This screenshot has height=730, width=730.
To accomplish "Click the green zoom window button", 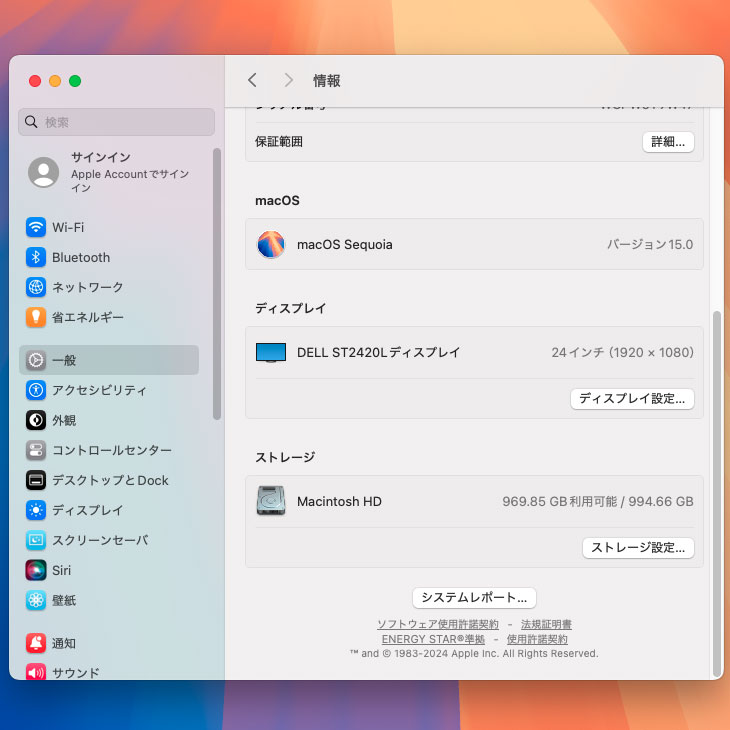I will tap(75, 81).
